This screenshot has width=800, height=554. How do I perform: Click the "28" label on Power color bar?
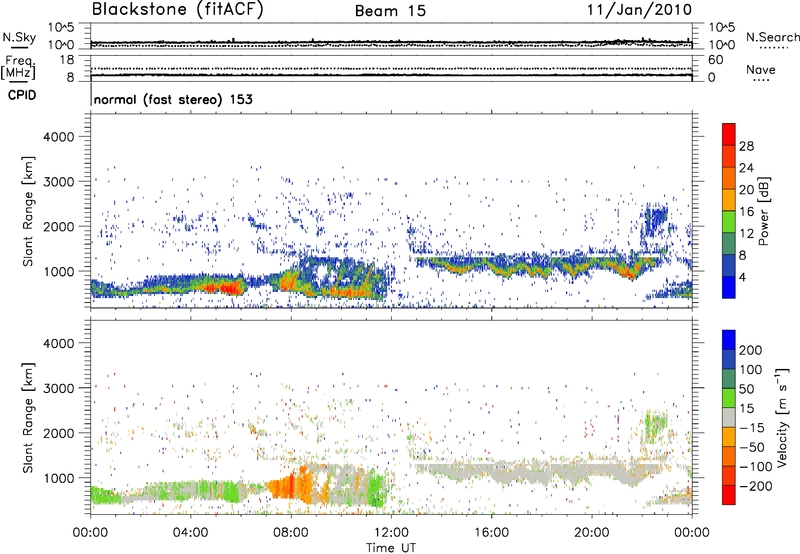(x=746, y=146)
